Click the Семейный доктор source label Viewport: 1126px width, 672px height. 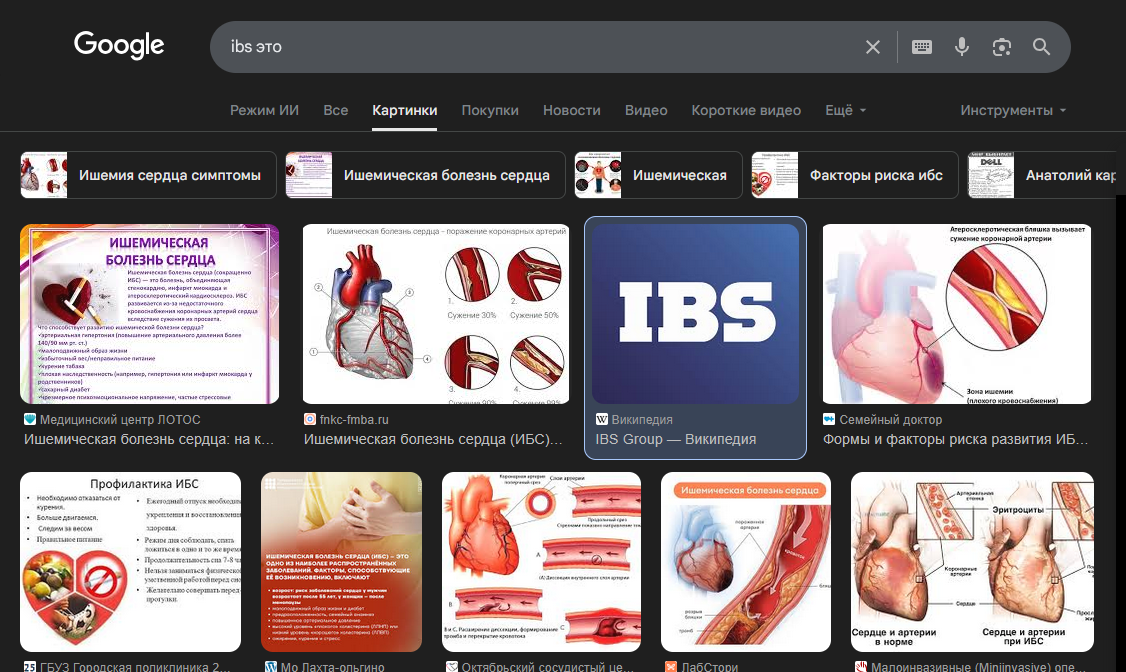point(890,419)
